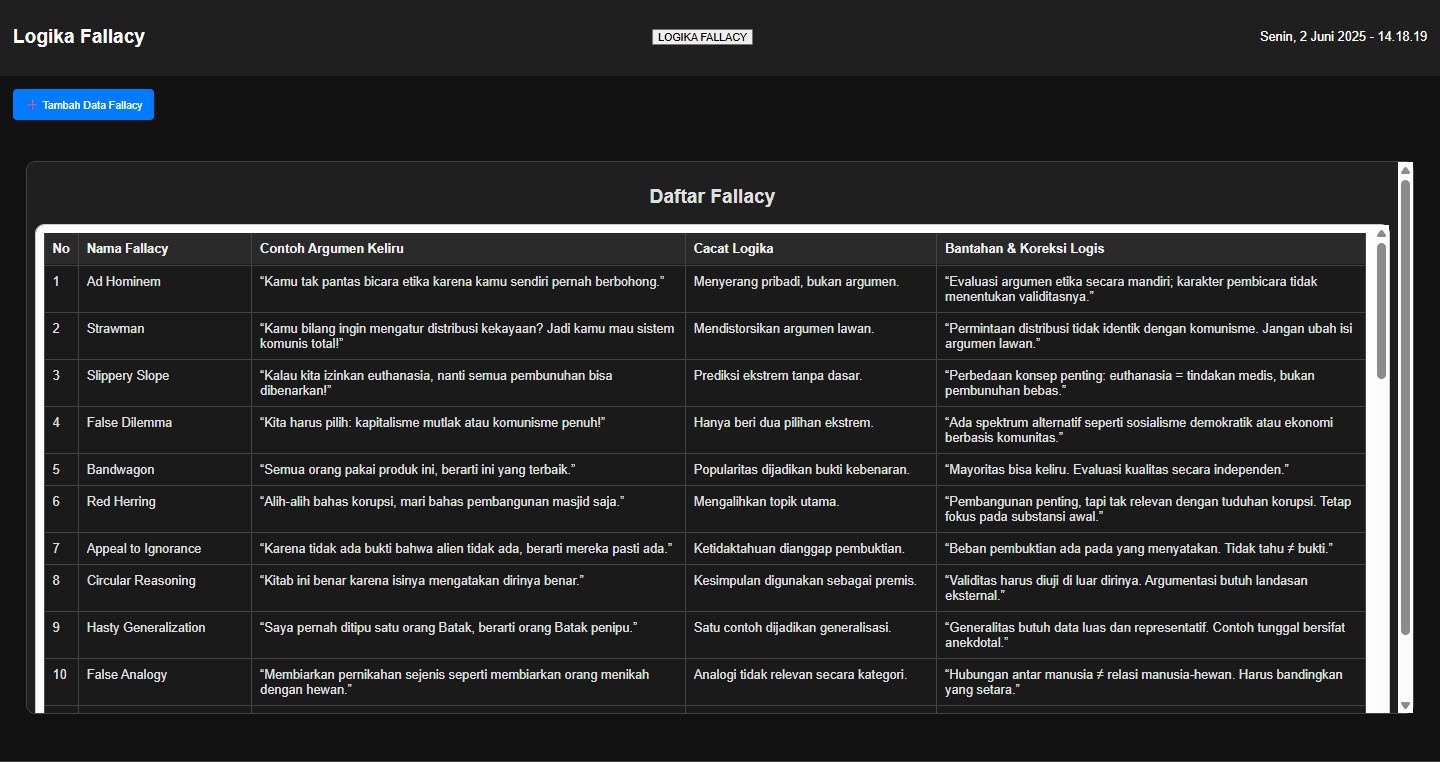Select the Red Herring cell
This screenshot has width=1440, height=762.
(x=165, y=509)
